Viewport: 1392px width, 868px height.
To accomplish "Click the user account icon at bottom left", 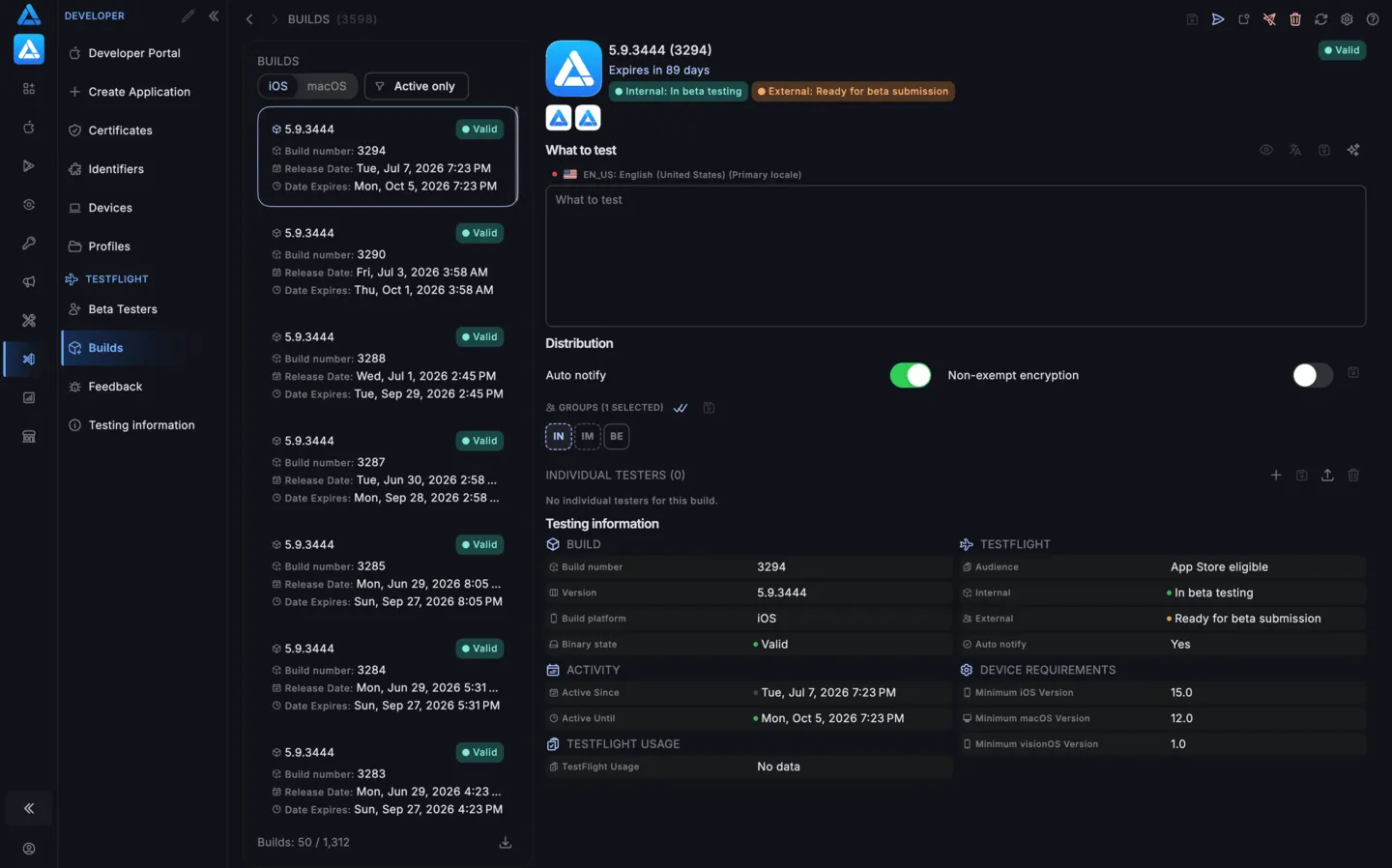I will (x=29, y=849).
